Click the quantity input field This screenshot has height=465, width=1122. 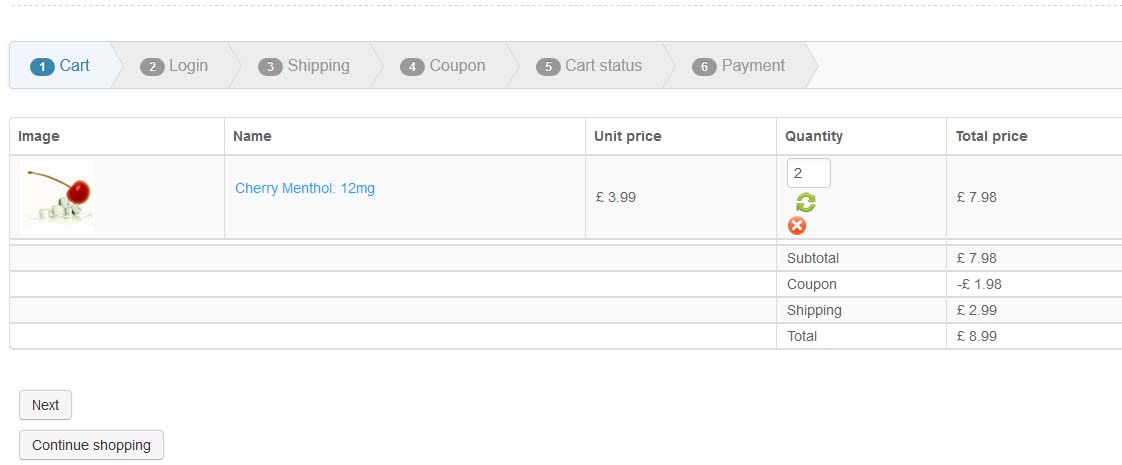[x=808, y=173]
